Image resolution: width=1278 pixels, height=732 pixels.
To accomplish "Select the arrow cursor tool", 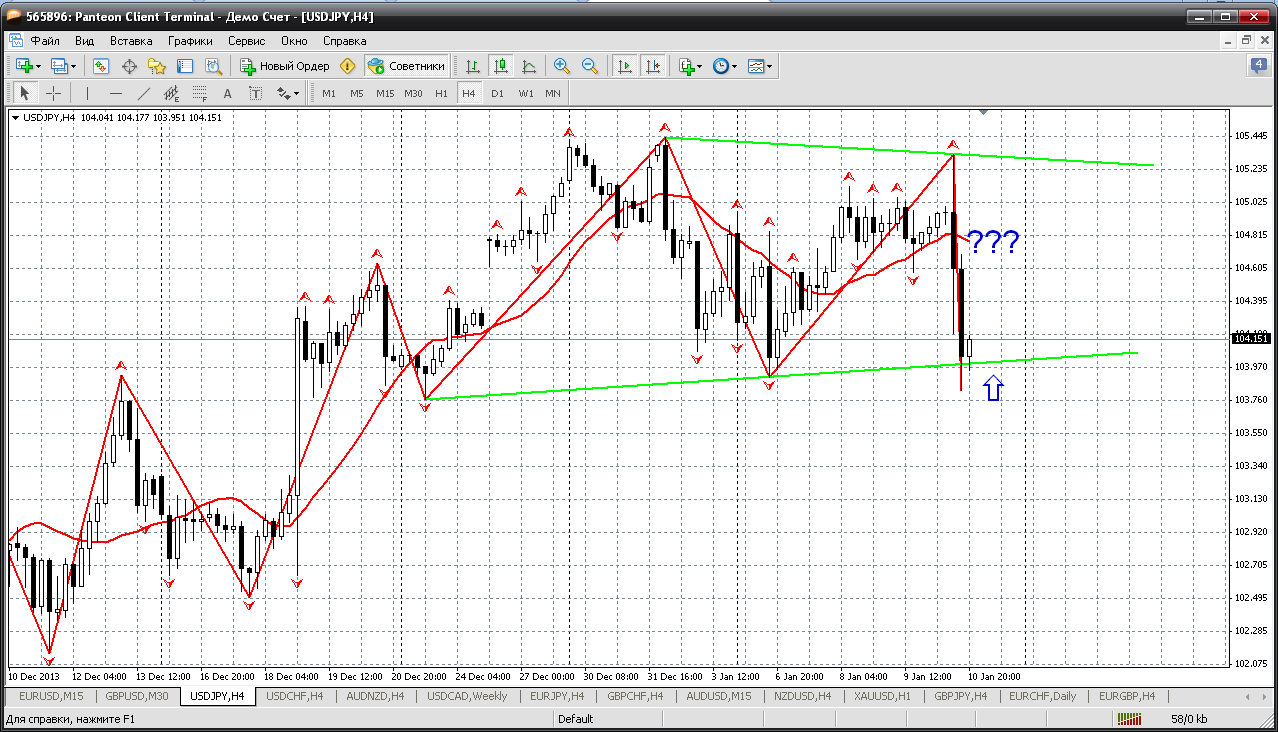I will [x=25, y=93].
